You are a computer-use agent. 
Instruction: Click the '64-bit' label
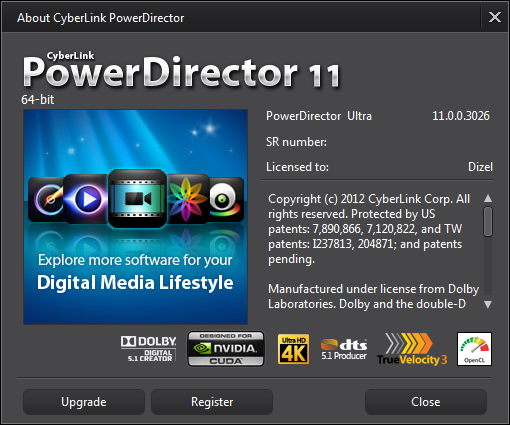(38, 99)
